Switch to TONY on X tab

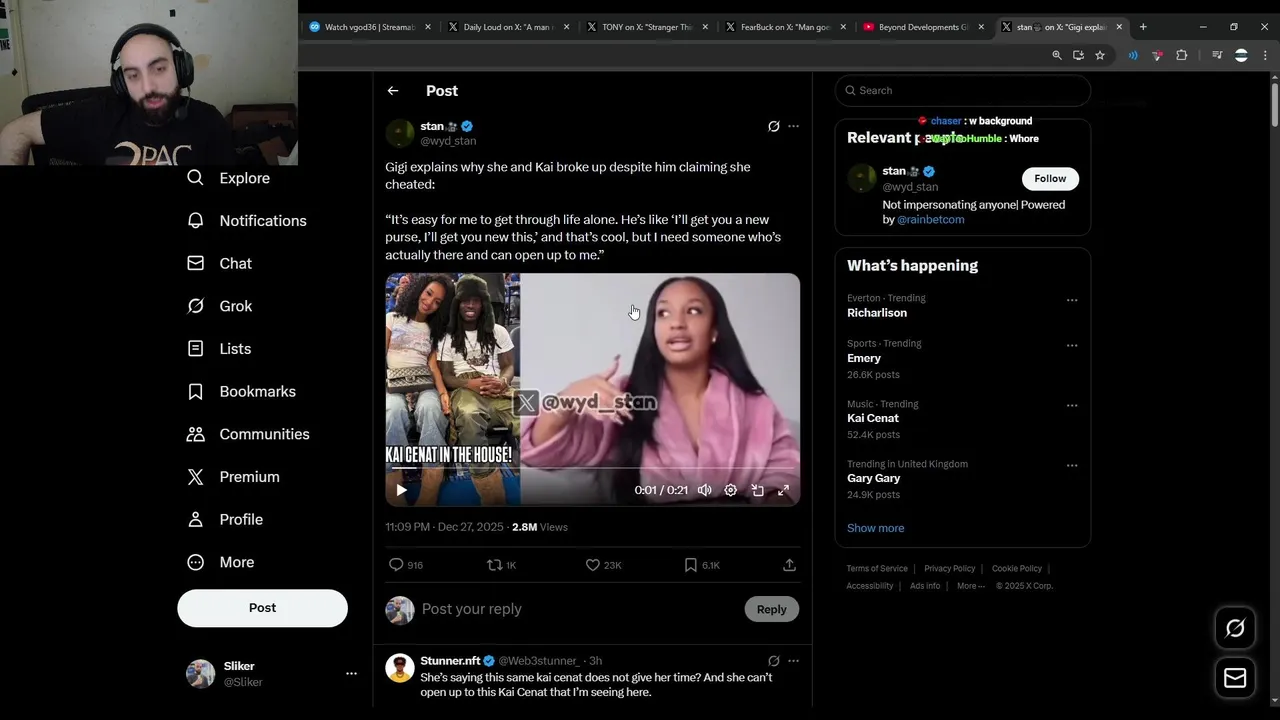(646, 27)
